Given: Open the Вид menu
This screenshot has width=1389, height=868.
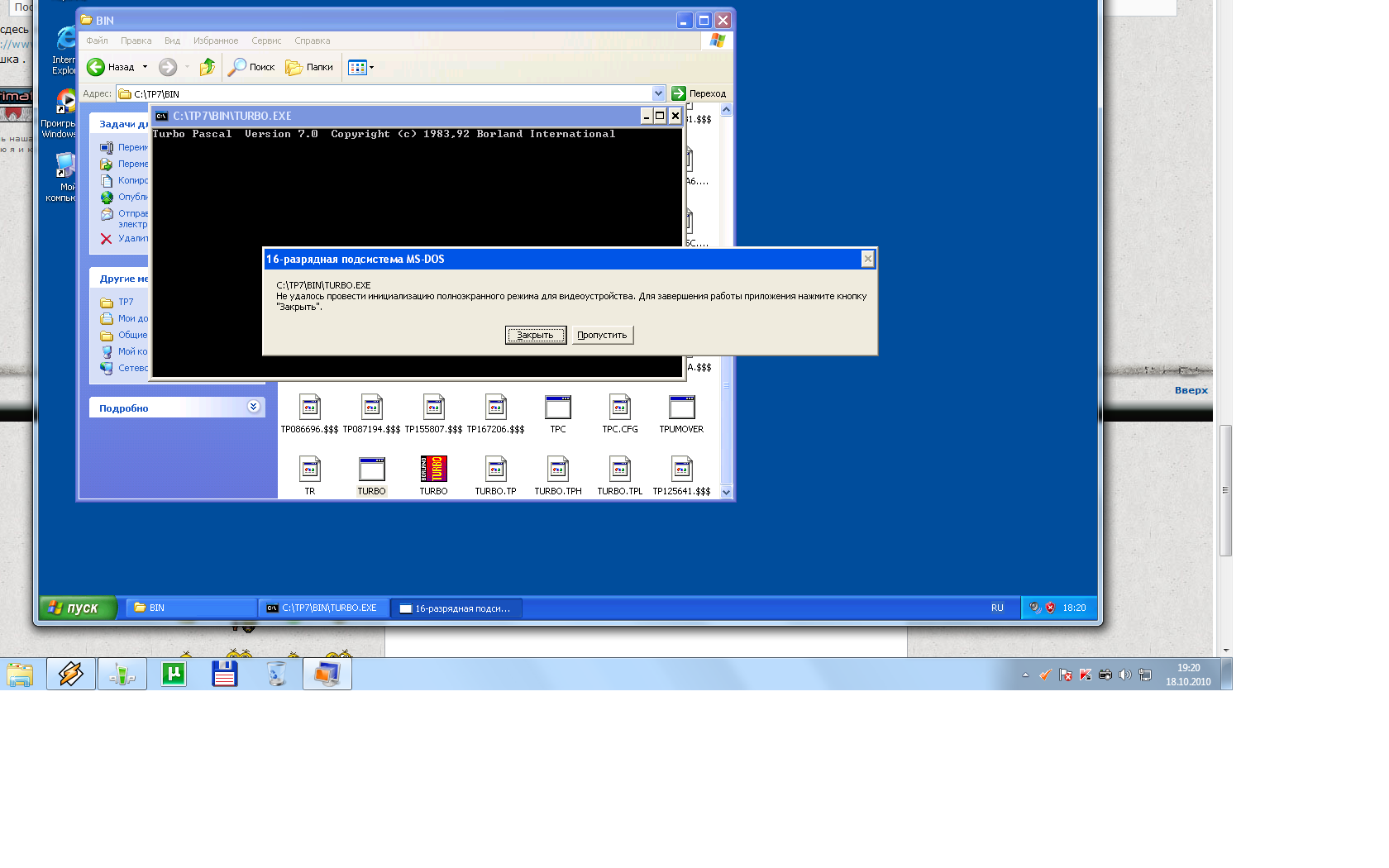Looking at the screenshot, I should [x=172, y=41].
